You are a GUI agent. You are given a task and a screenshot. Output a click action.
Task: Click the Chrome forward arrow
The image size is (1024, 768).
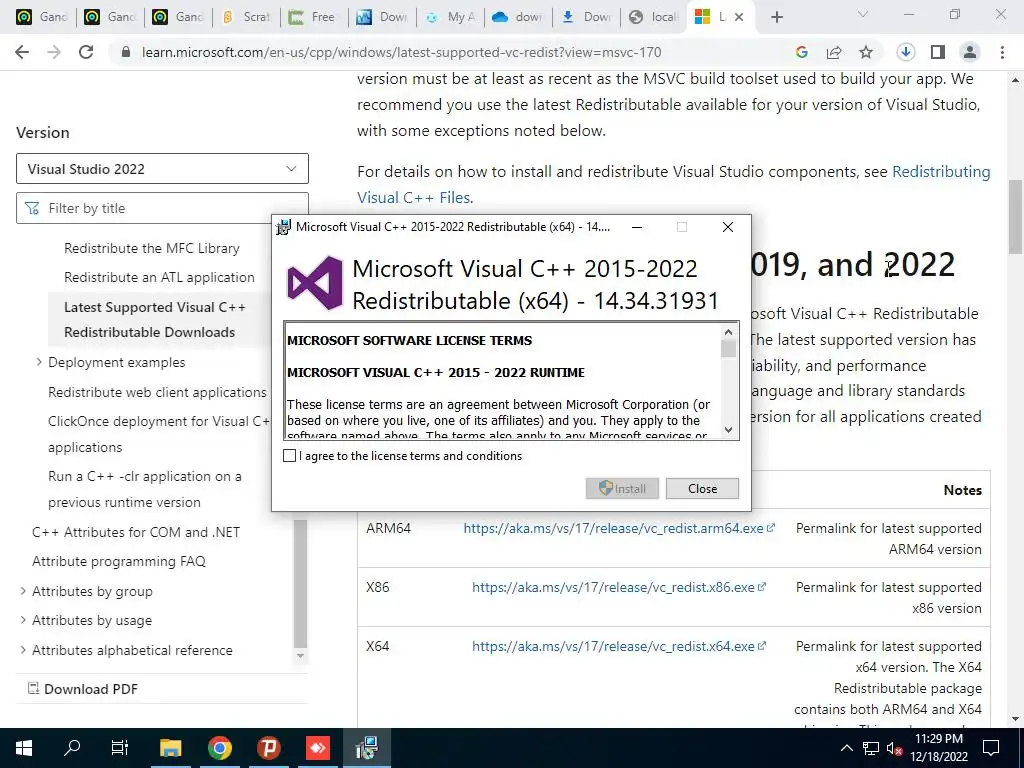coord(54,52)
